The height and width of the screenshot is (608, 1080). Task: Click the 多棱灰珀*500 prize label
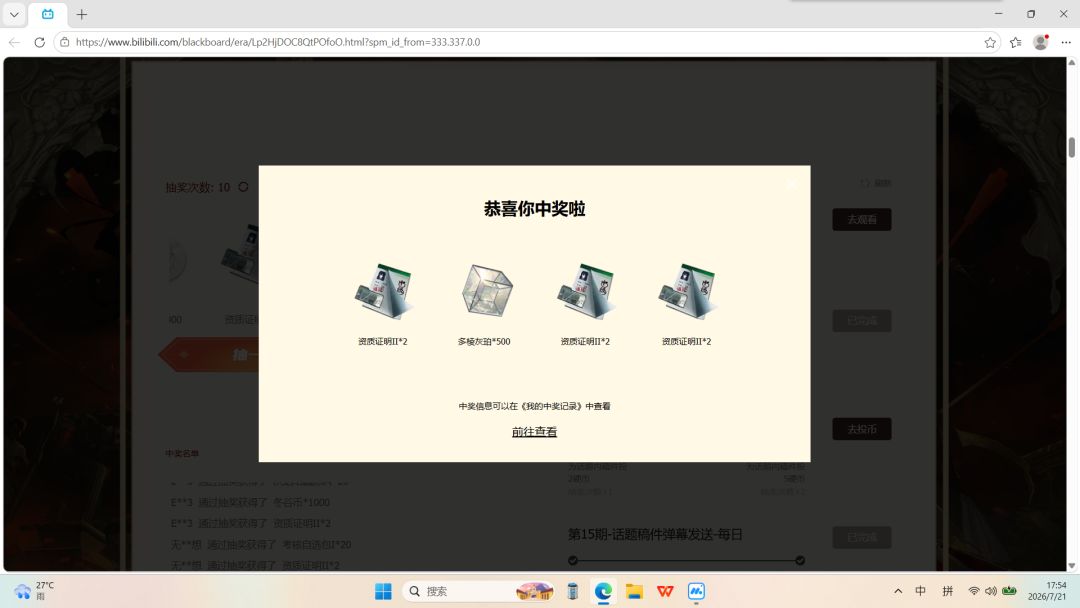484,342
